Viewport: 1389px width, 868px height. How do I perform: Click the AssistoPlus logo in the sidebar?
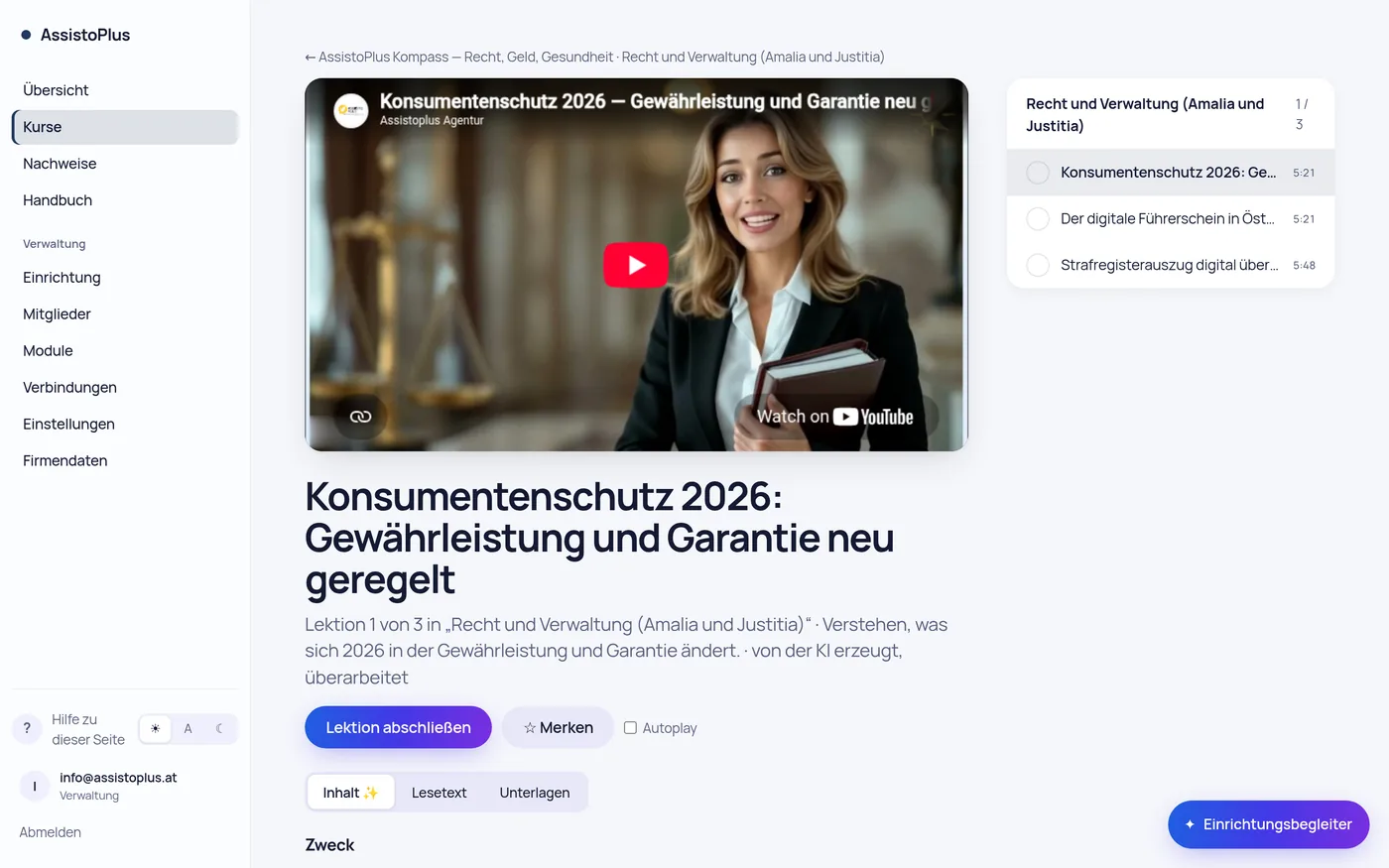[x=75, y=35]
